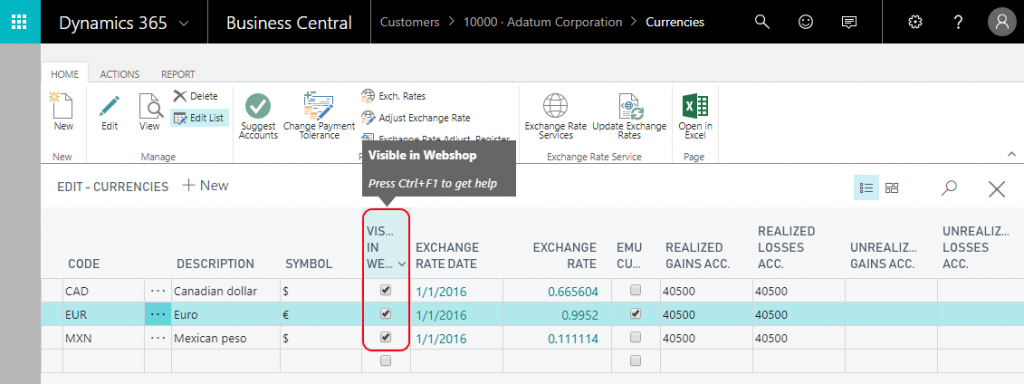Toggle EMU Currency checkbox for CAD
The width and height of the screenshot is (1024, 384).
point(635,290)
